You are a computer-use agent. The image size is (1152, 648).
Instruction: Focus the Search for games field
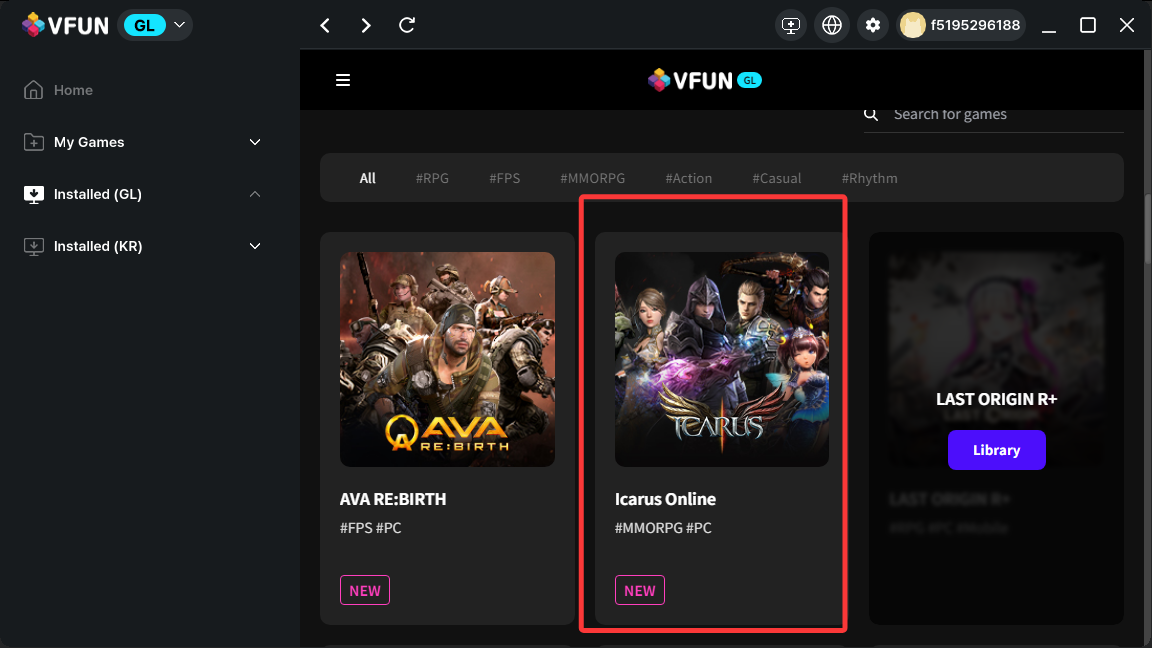point(993,115)
